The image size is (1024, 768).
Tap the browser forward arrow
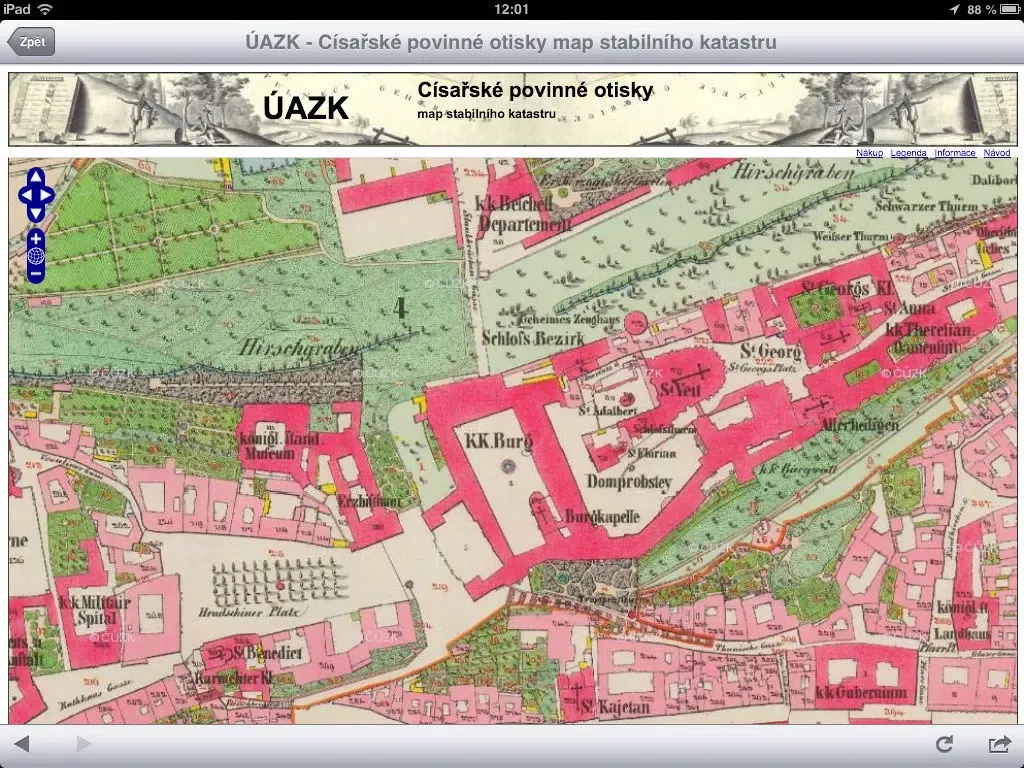(84, 744)
